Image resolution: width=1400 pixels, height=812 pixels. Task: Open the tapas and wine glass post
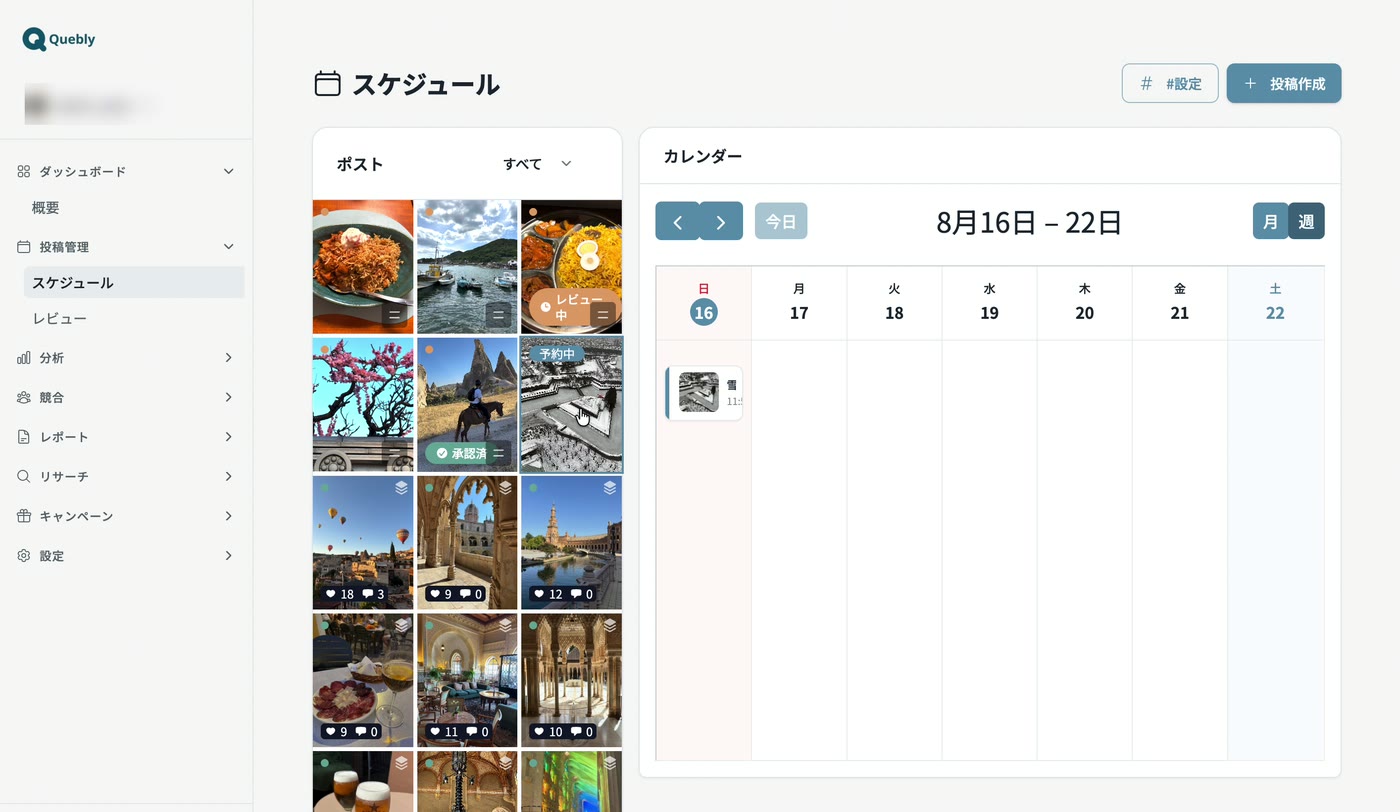363,680
